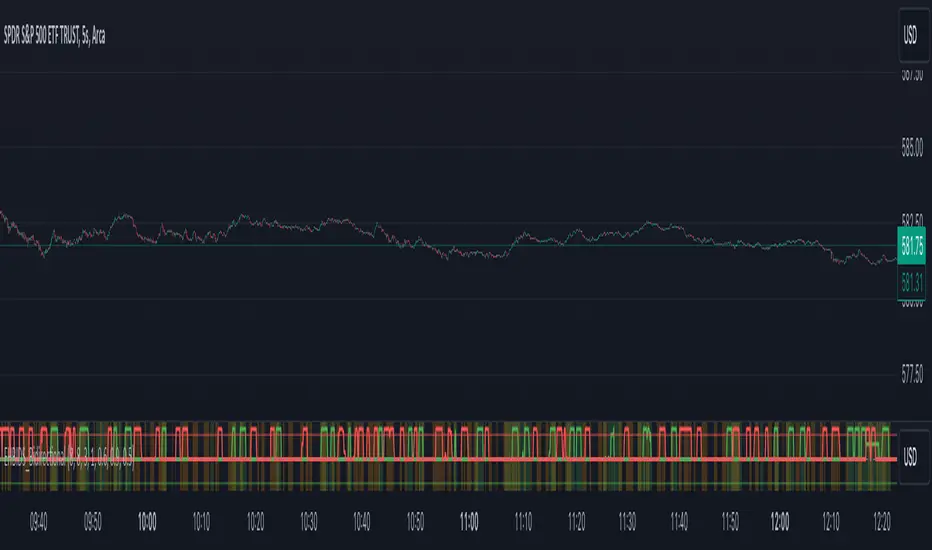Click the 585.00 price scale label
Image resolution: width=932 pixels, height=550 pixels.
[x=910, y=148]
